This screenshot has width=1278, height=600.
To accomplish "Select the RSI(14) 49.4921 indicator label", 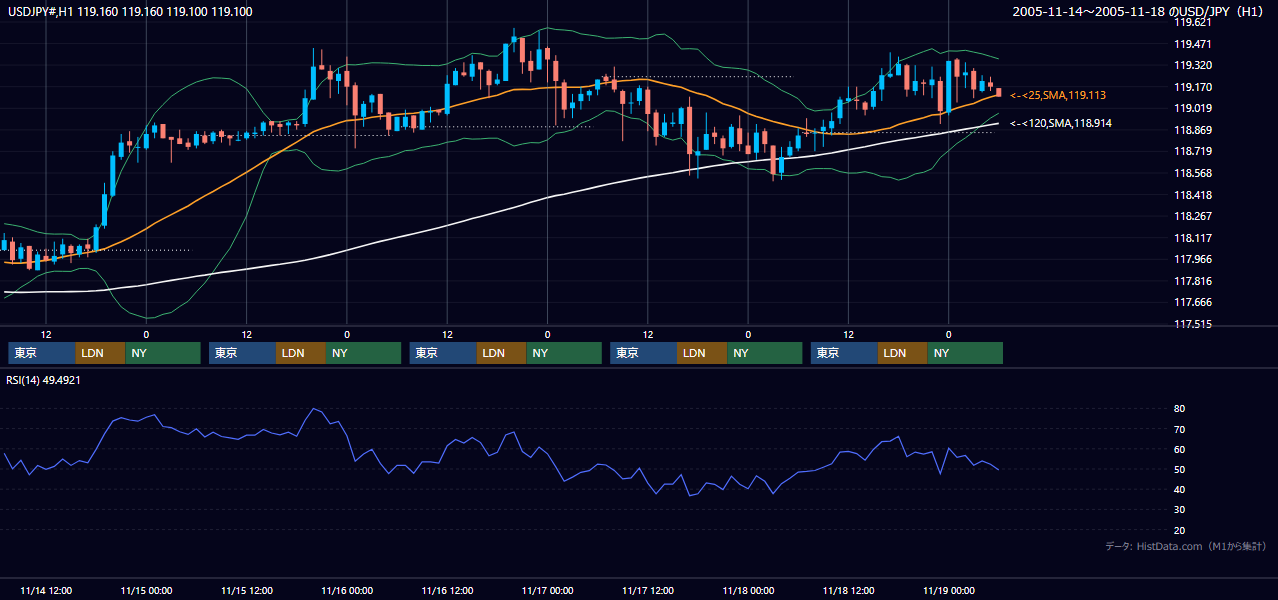I will pos(44,380).
